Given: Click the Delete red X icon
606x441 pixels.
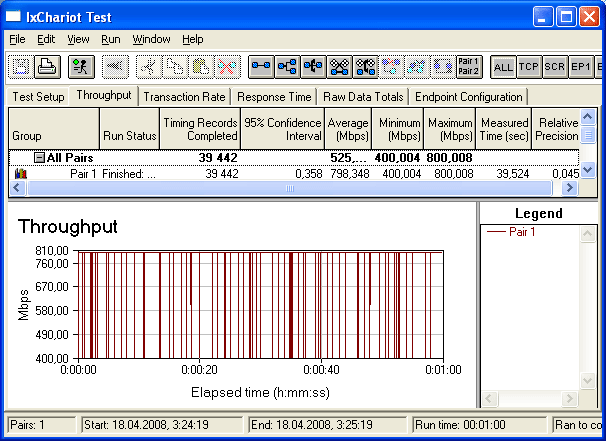Looking at the screenshot, I should [227, 66].
